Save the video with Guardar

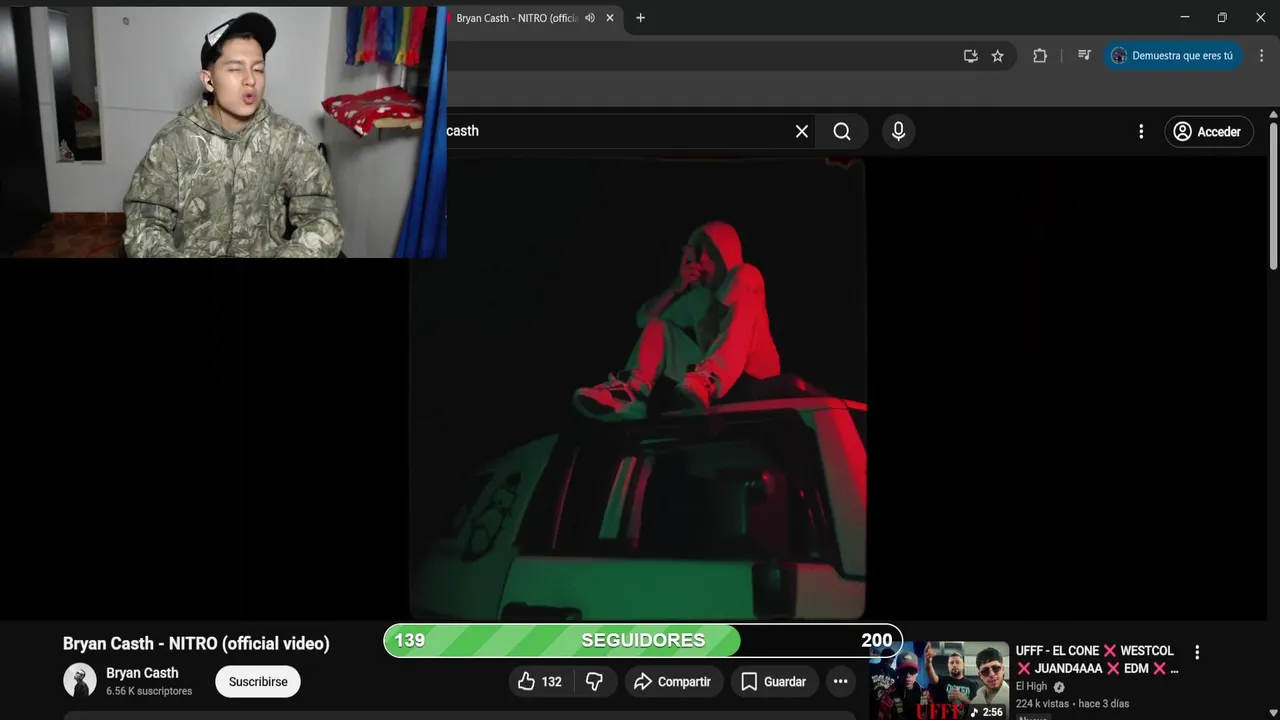point(774,682)
